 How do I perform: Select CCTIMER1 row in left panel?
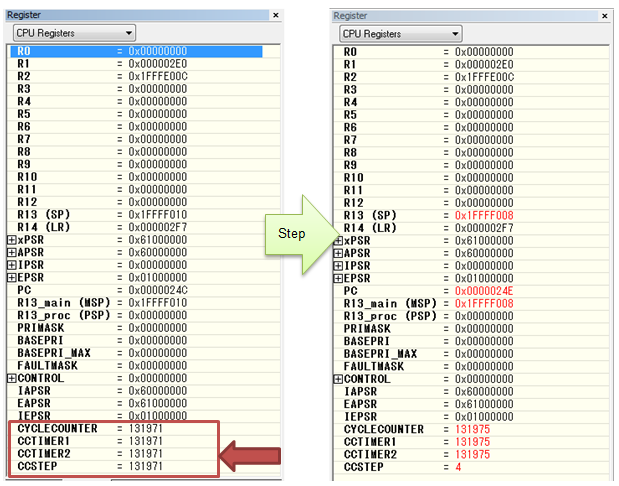(144, 441)
